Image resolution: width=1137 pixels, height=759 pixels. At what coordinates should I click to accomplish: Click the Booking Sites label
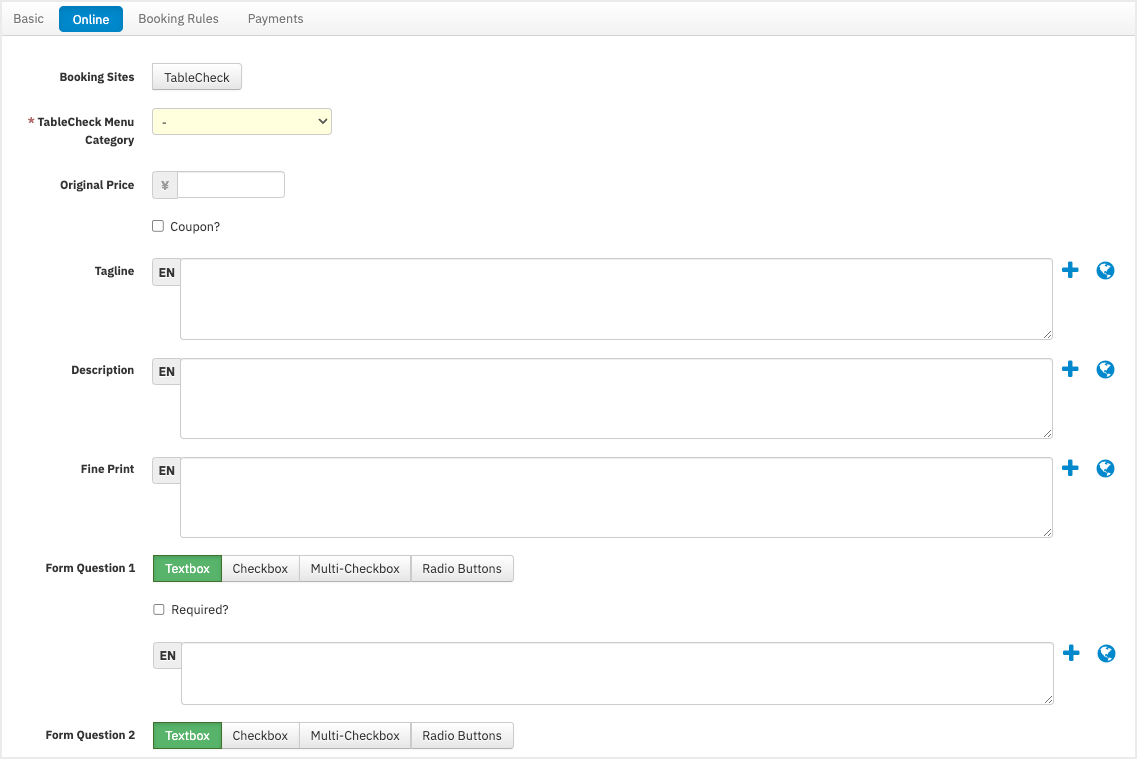tap(97, 77)
